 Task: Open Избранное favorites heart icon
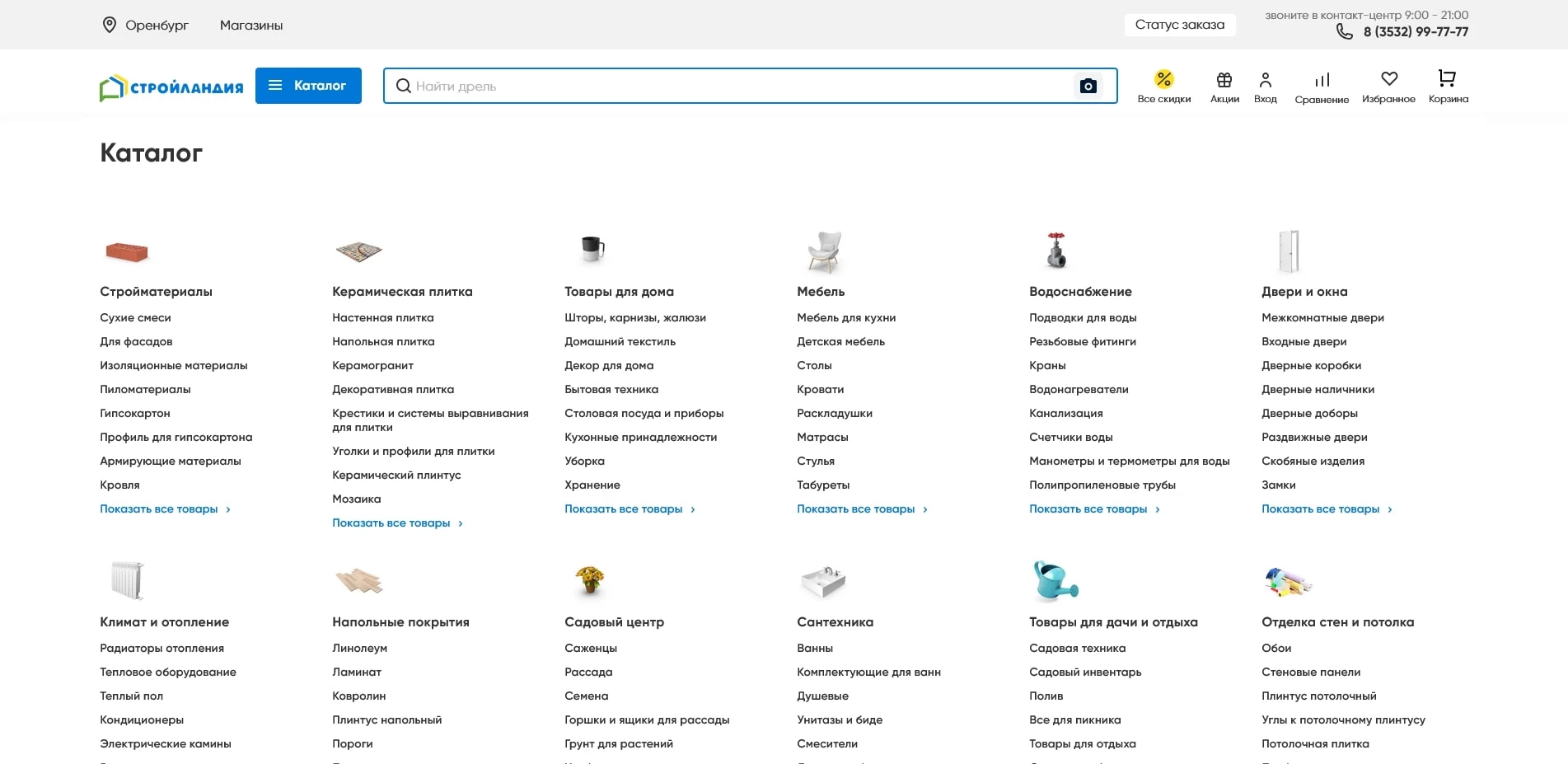pos(1388,79)
